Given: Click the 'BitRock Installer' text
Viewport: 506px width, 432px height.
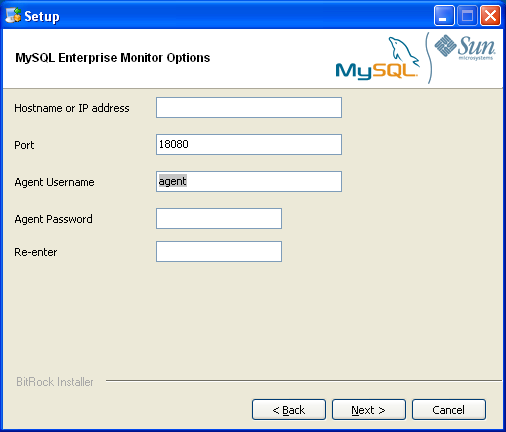Looking at the screenshot, I should click(55, 382).
